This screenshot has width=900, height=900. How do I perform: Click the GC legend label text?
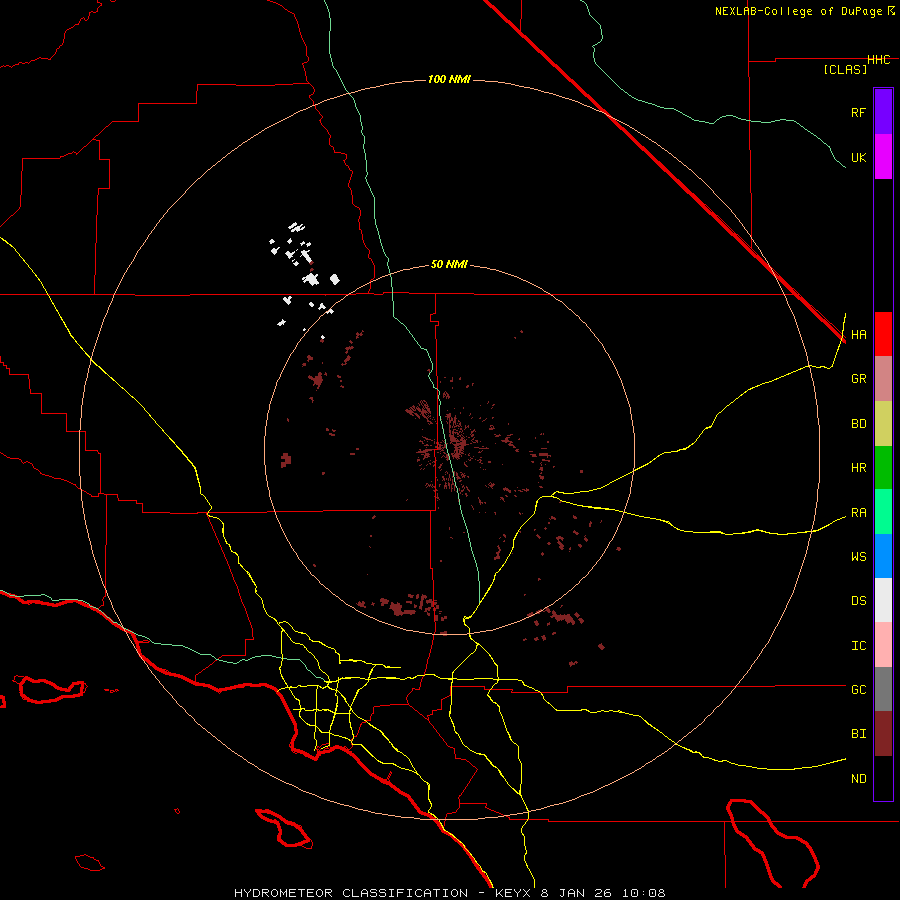tap(858, 689)
